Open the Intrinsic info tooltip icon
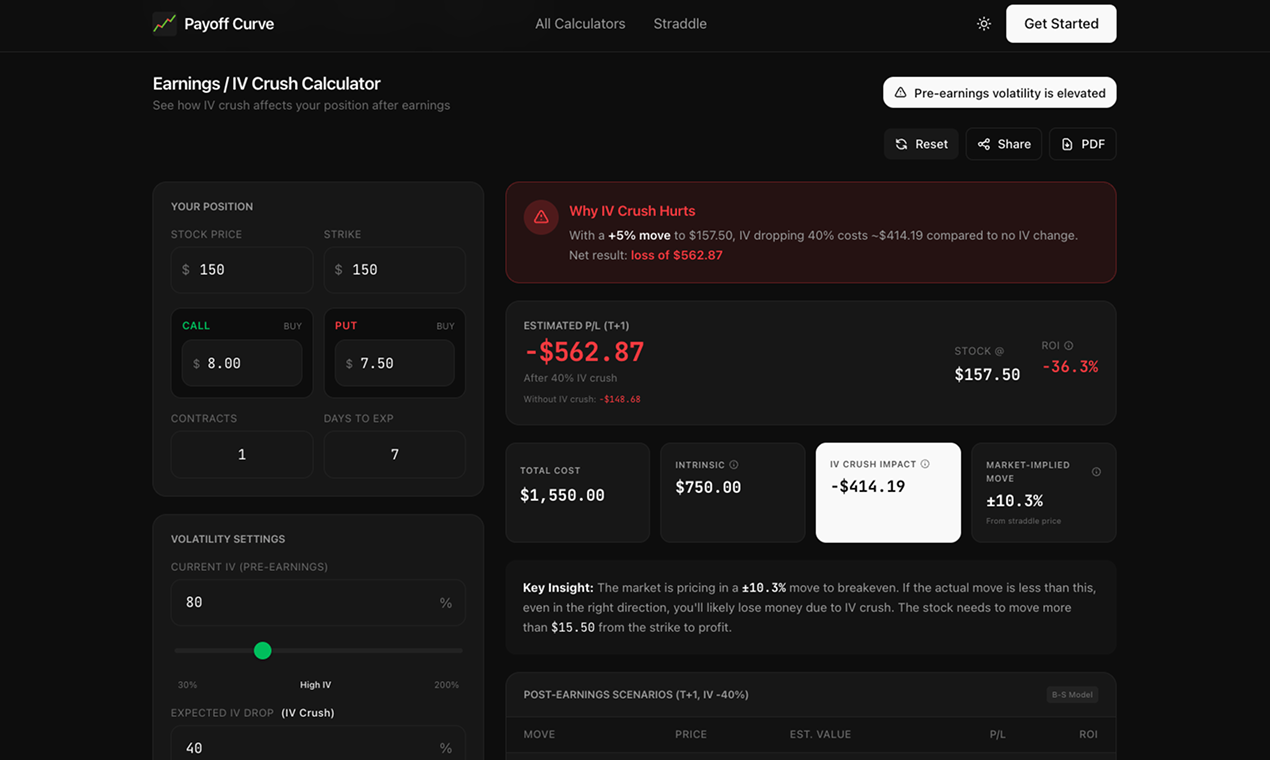The width and height of the screenshot is (1270, 760). click(x=735, y=464)
